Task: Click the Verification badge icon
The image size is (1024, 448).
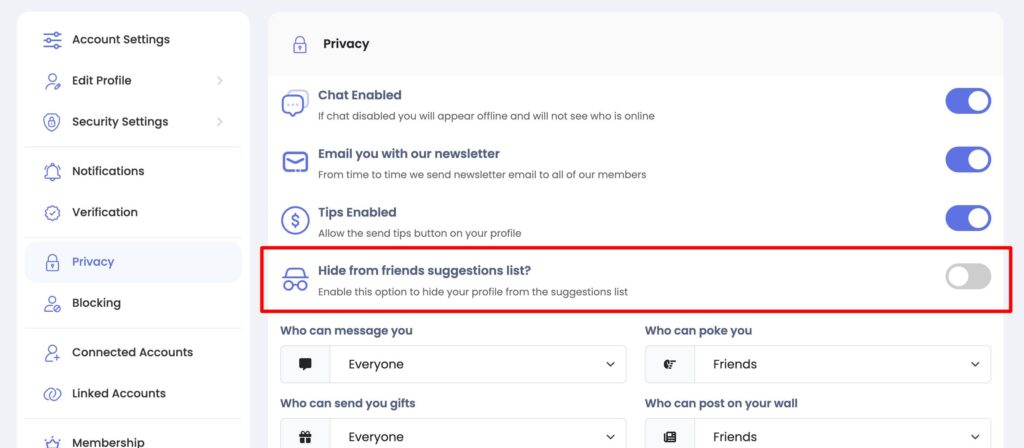Action: [x=52, y=212]
